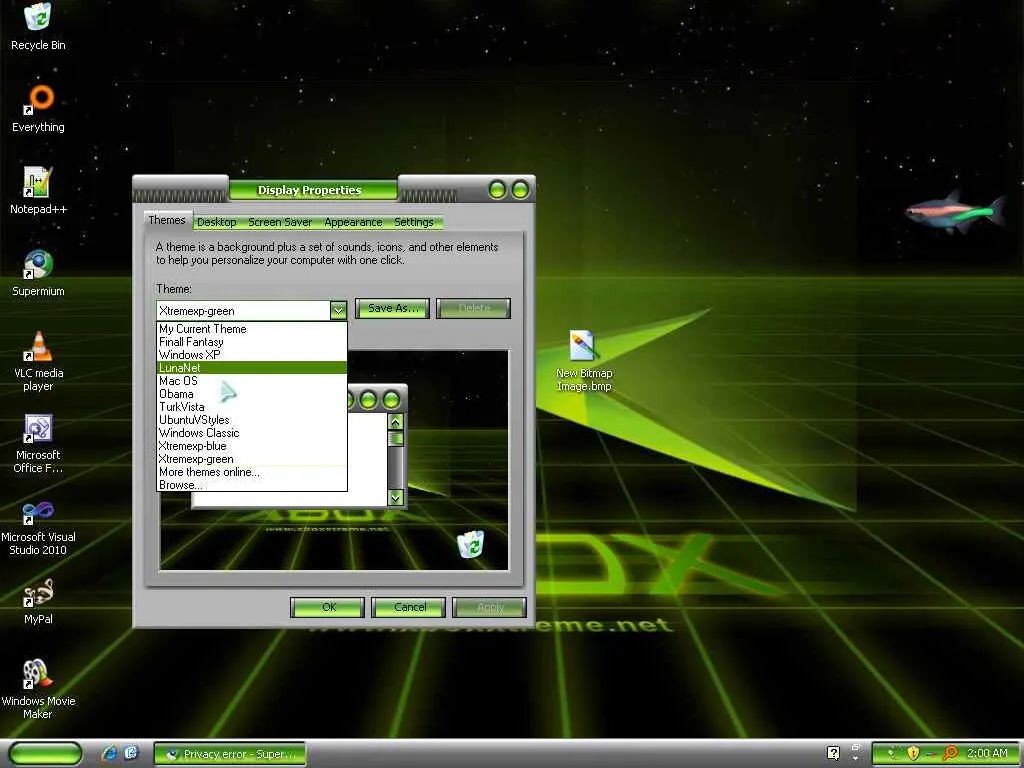Switch to the Desktop tab

pyautogui.click(x=217, y=222)
